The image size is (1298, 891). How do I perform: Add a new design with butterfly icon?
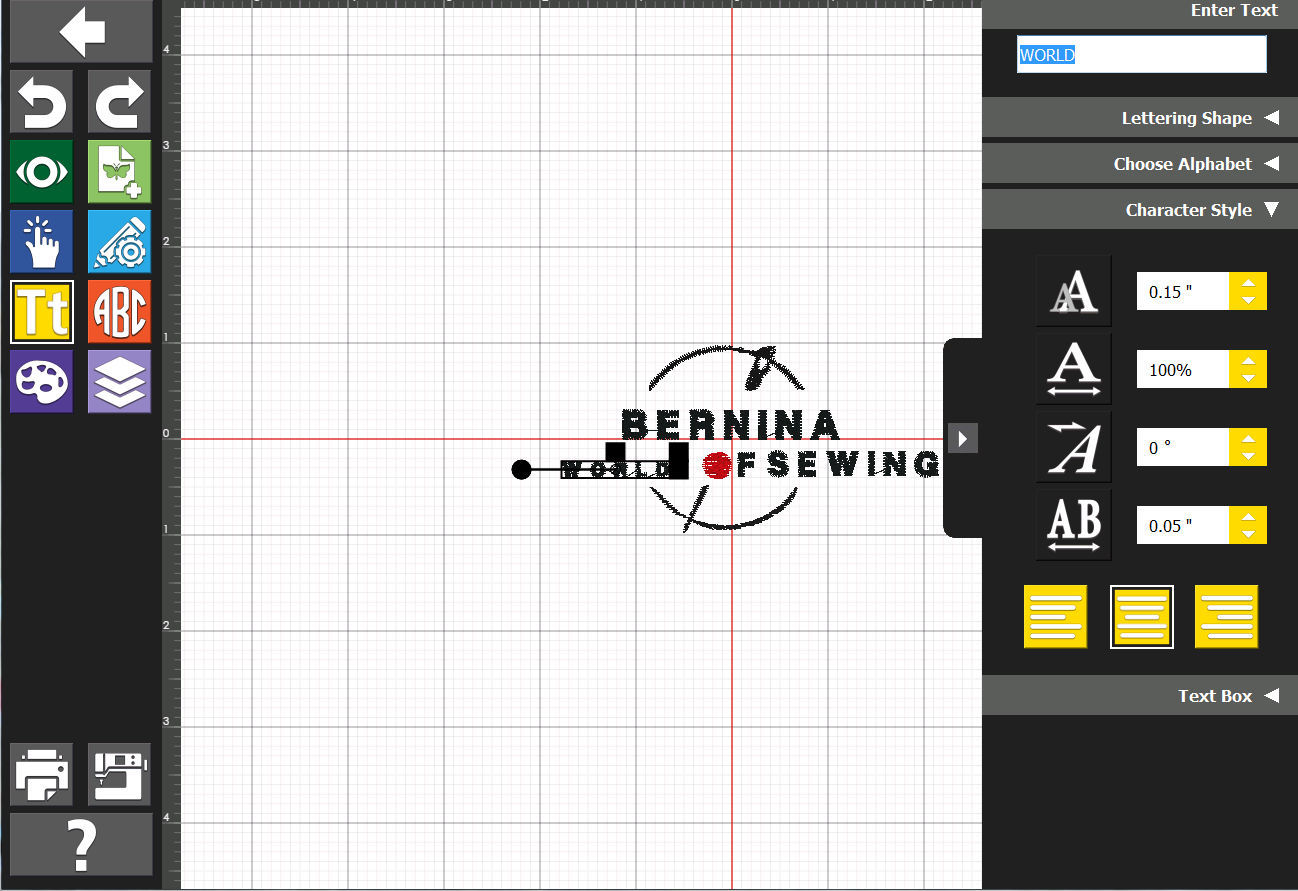119,171
